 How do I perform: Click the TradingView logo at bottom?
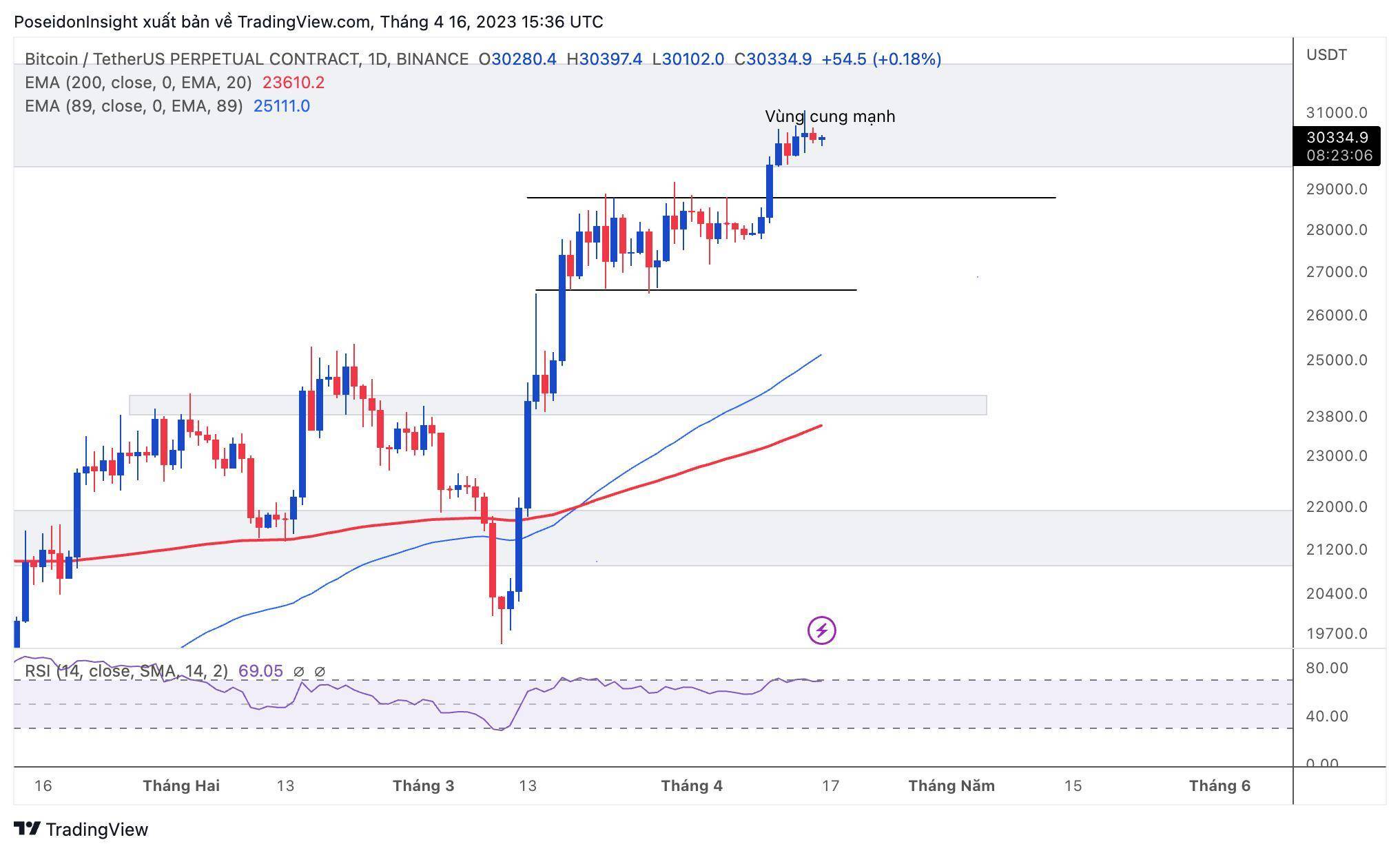tap(81, 829)
